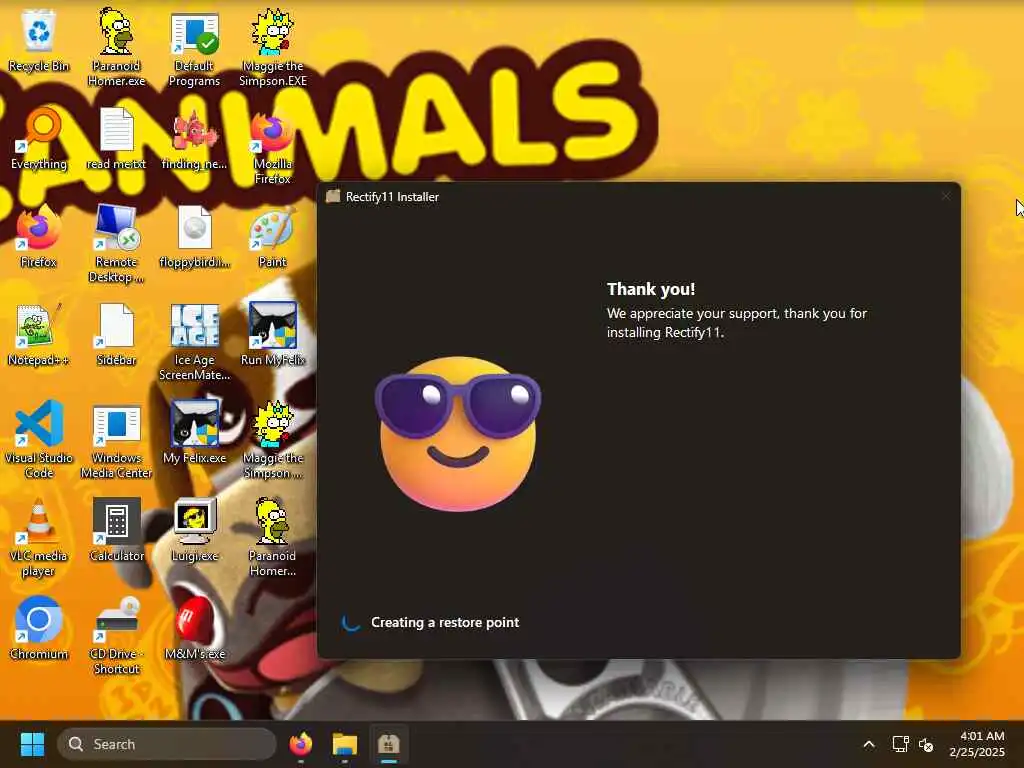Select the CD Drive - Shortcut icon
This screenshot has width=1024, height=768.
click(x=116, y=635)
